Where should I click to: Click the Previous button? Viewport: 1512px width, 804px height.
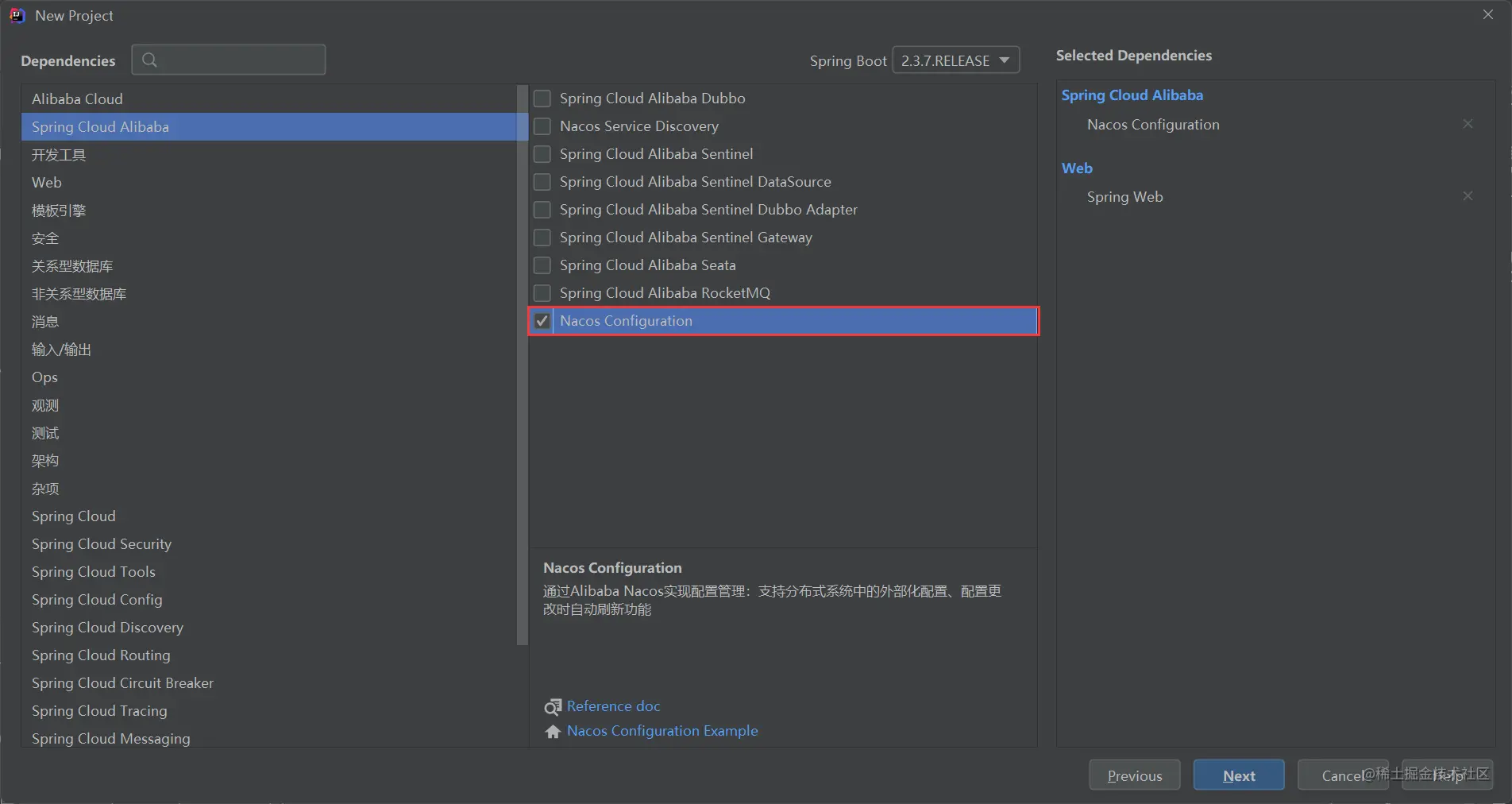1135,775
